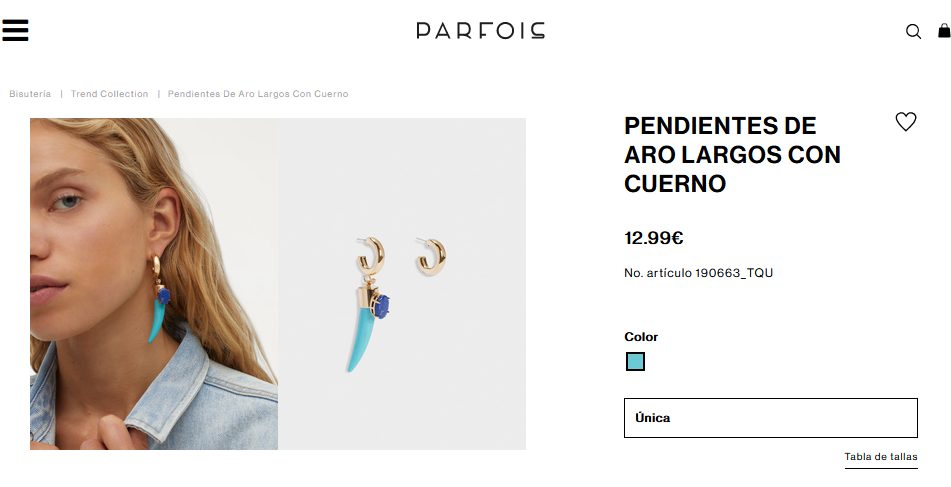Click the PARFOIS logo
The width and height of the screenshot is (951, 487).
click(x=480, y=30)
